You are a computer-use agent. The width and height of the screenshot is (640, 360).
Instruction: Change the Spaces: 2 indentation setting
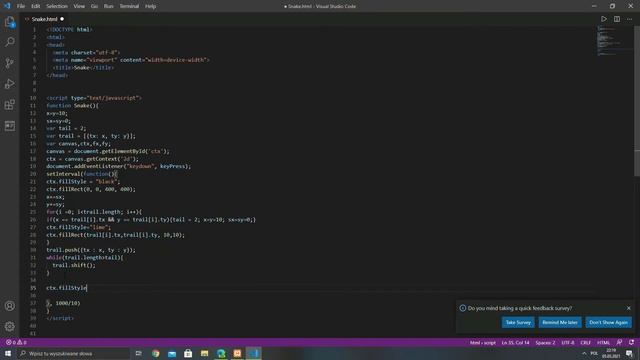click(545, 342)
